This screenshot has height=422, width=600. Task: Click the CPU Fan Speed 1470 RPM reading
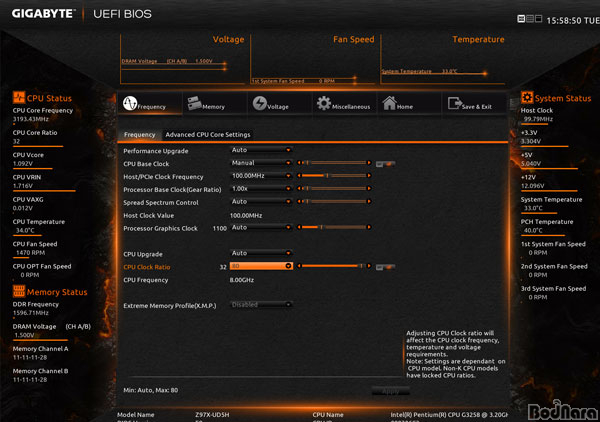(x=31, y=253)
